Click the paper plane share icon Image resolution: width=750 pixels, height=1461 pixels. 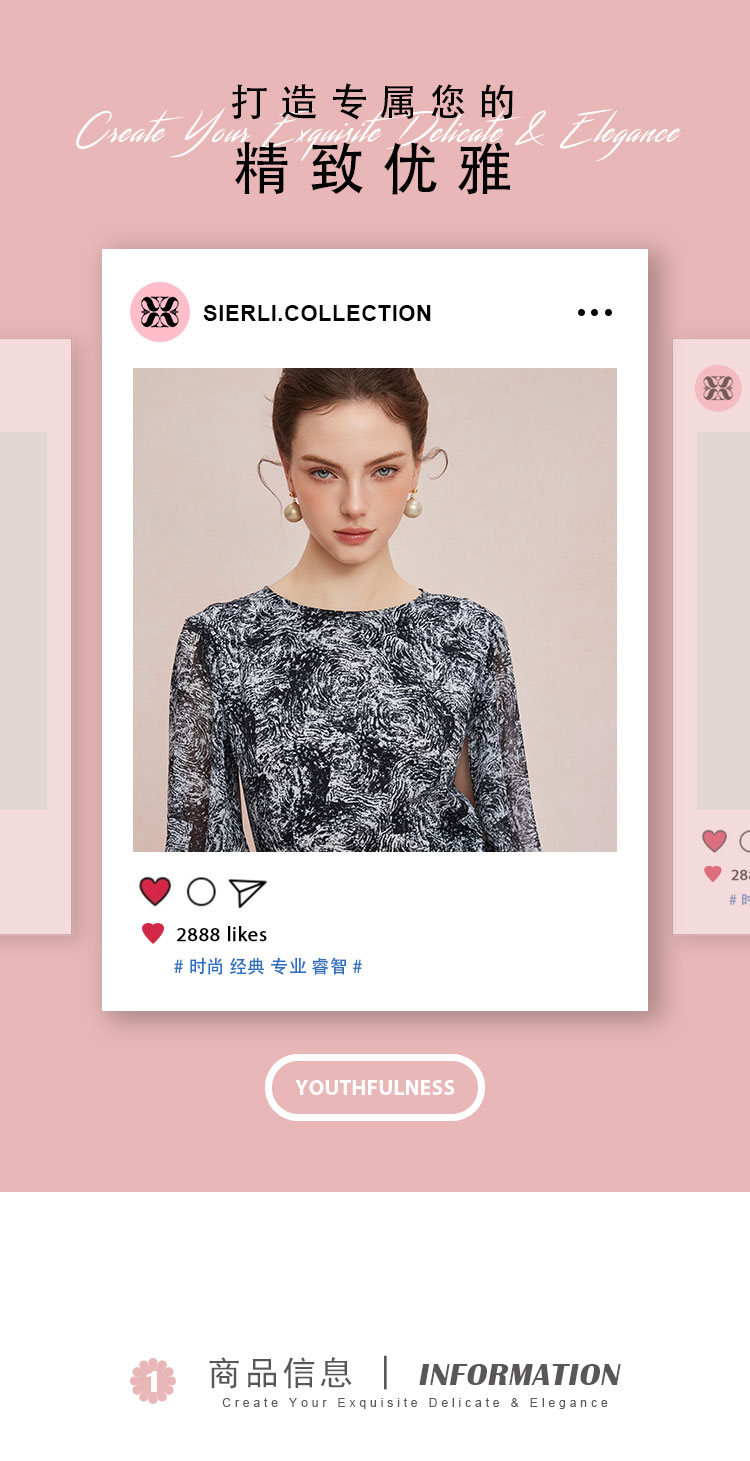point(247,892)
